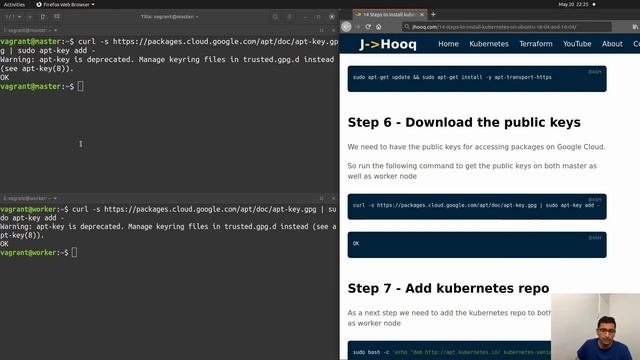This screenshot has width=640, height=360.
Task: Close the vagrant@worker terminal pane
Action: point(333,198)
